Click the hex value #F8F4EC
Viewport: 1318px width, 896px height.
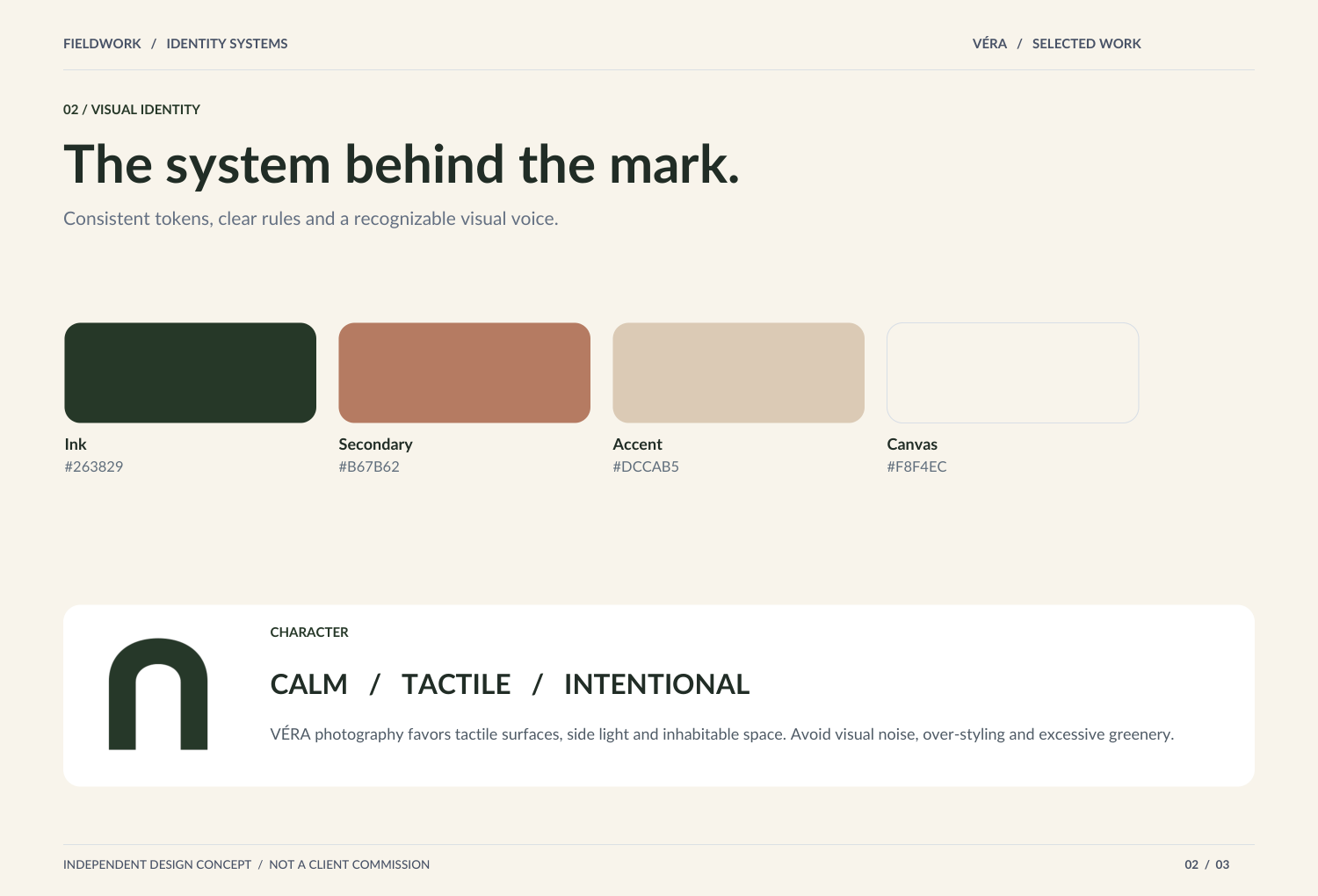(917, 466)
